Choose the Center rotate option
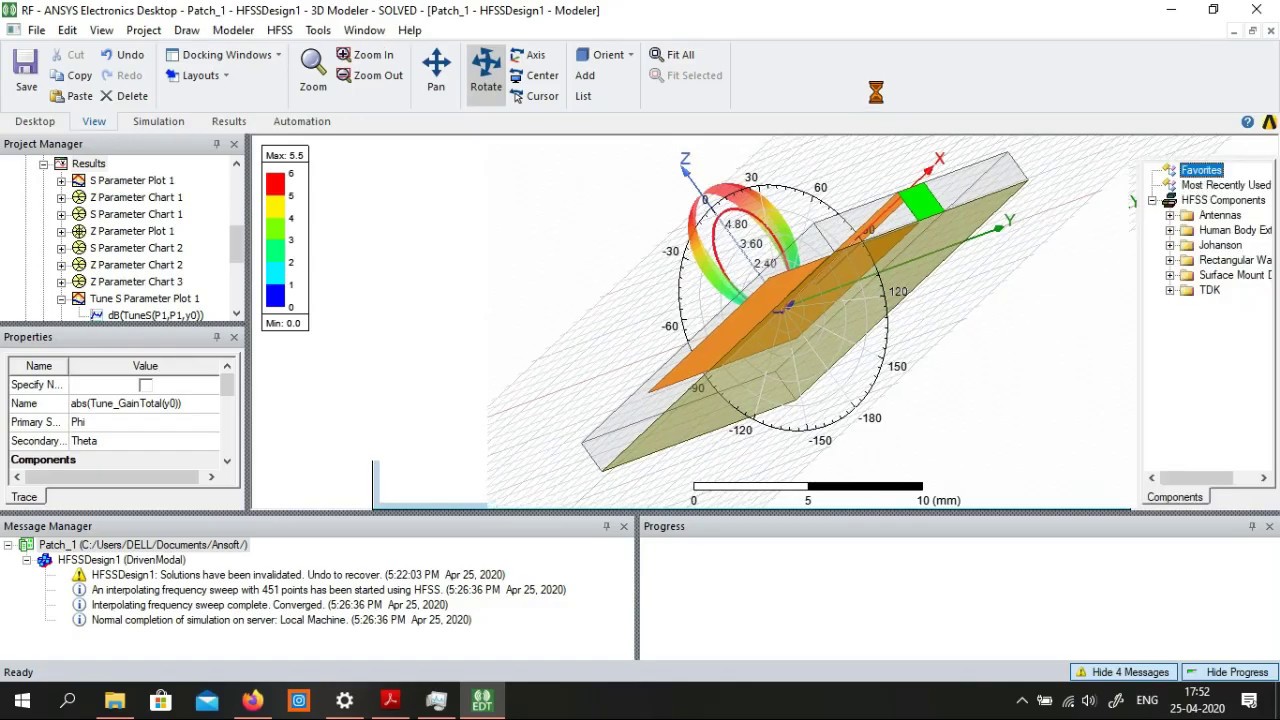 (x=534, y=75)
